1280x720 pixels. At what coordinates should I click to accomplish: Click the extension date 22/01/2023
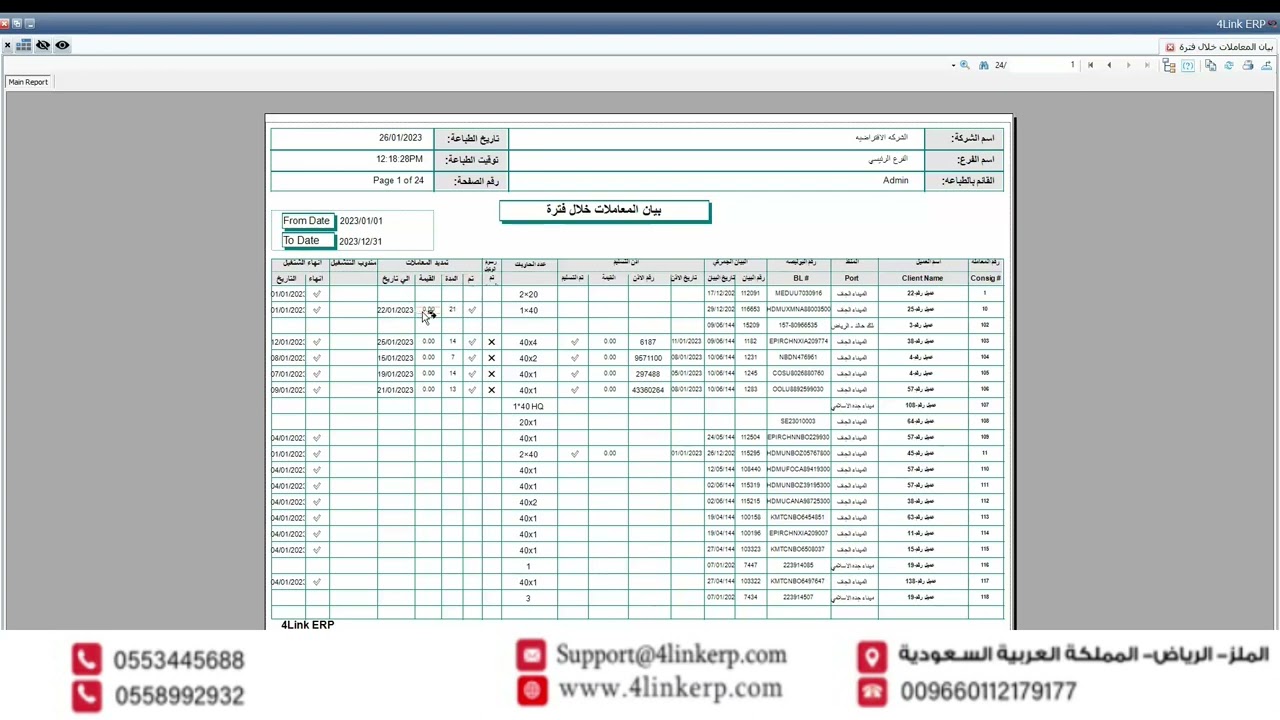(395, 310)
